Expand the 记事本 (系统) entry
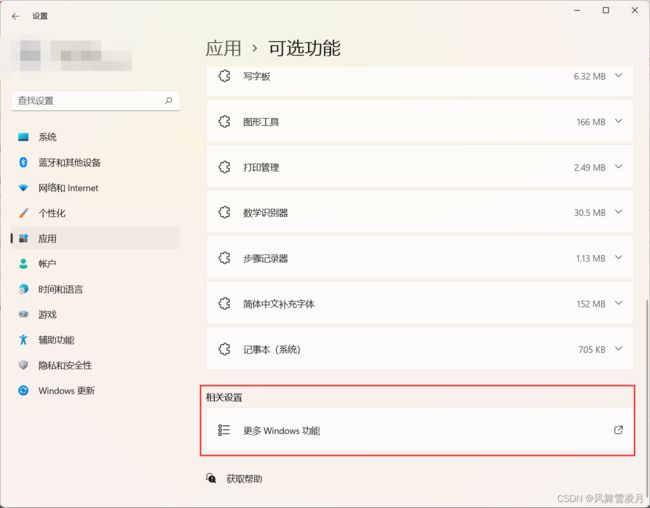The image size is (650, 508). 420,349
